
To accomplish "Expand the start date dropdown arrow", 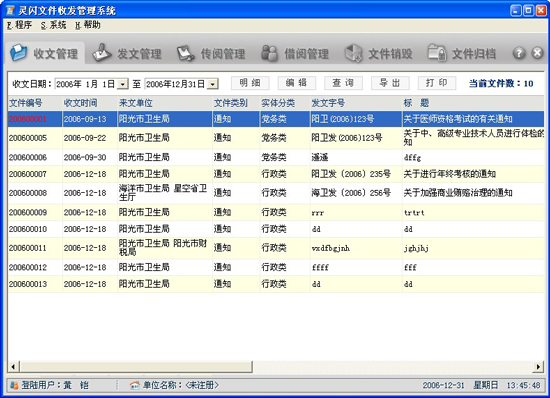I will coord(122,84).
